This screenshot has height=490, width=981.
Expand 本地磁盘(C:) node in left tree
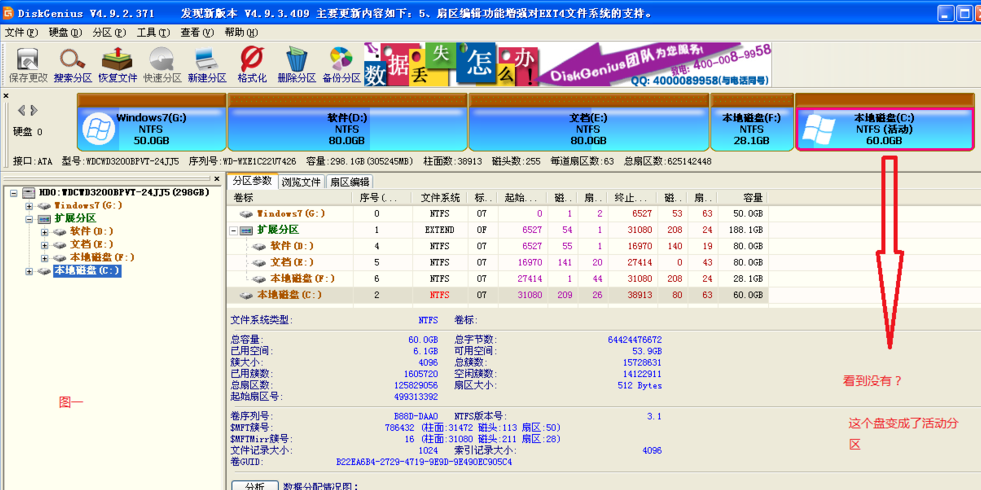[x=29, y=271]
